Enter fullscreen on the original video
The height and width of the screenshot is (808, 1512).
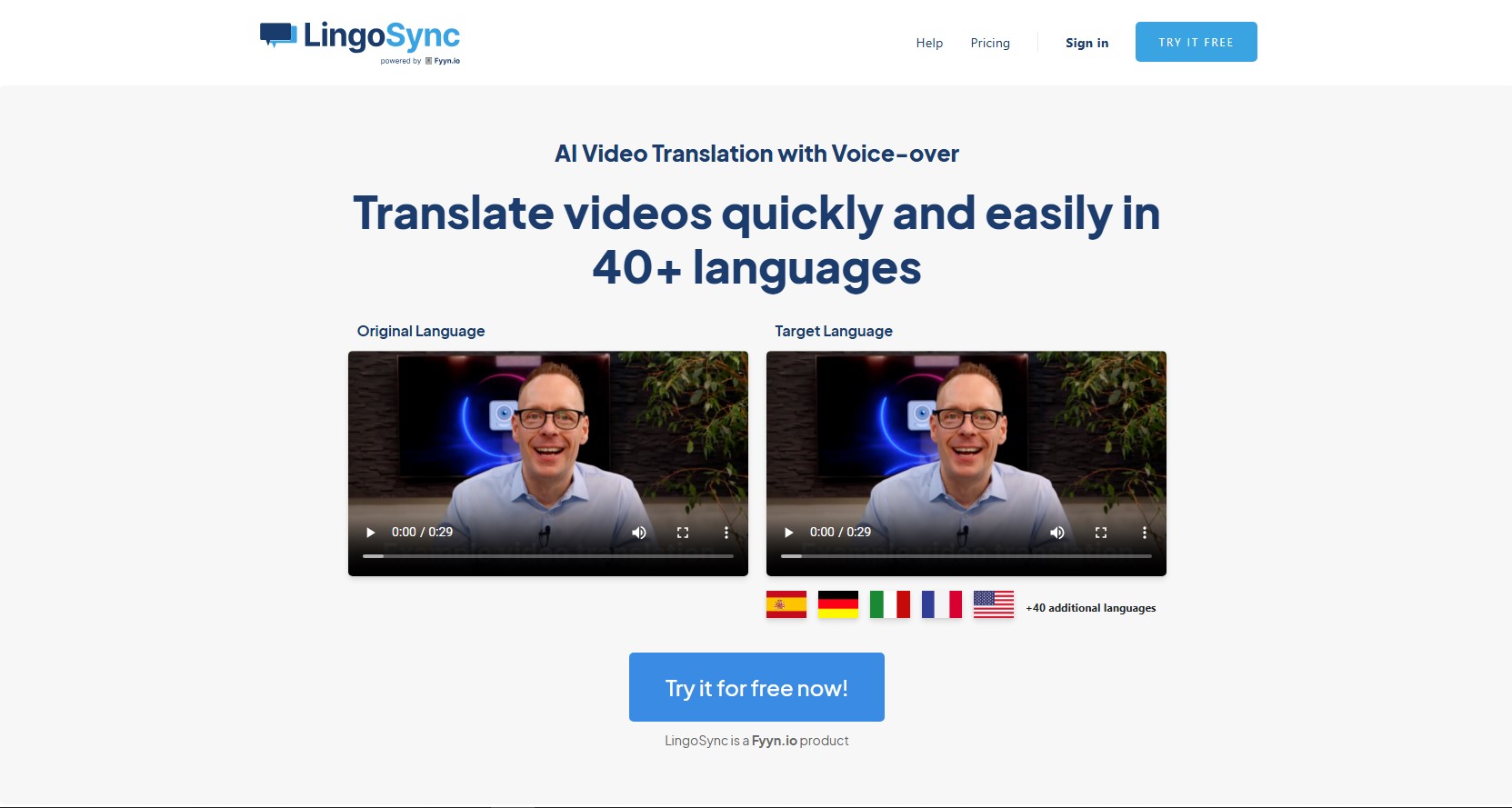pos(683,533)
